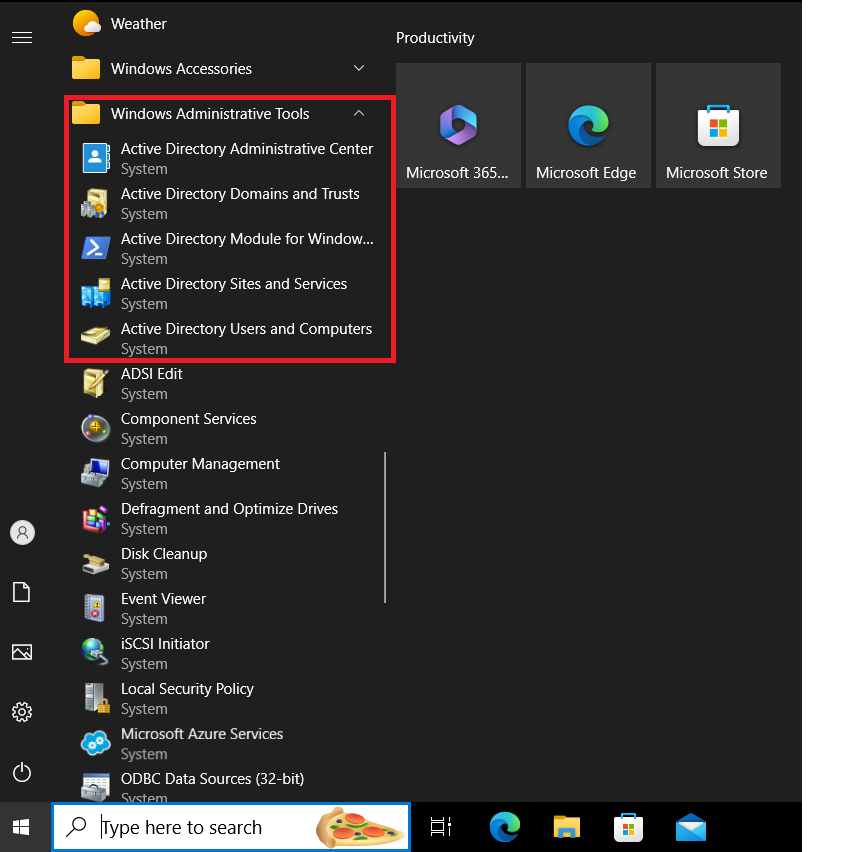Screen dimensions: 866x852
Task: Select 'Active Directory Domains and Trusts' text
Action: [240, 194]
